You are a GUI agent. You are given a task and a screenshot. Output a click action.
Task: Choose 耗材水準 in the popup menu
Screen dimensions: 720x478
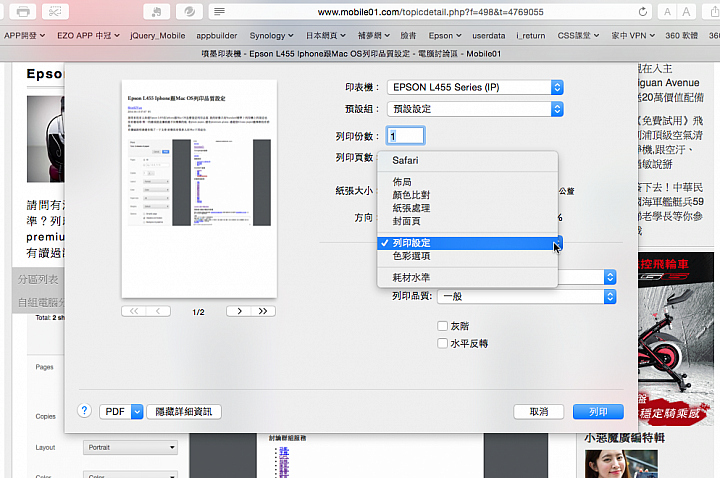[x=467, y=277]
